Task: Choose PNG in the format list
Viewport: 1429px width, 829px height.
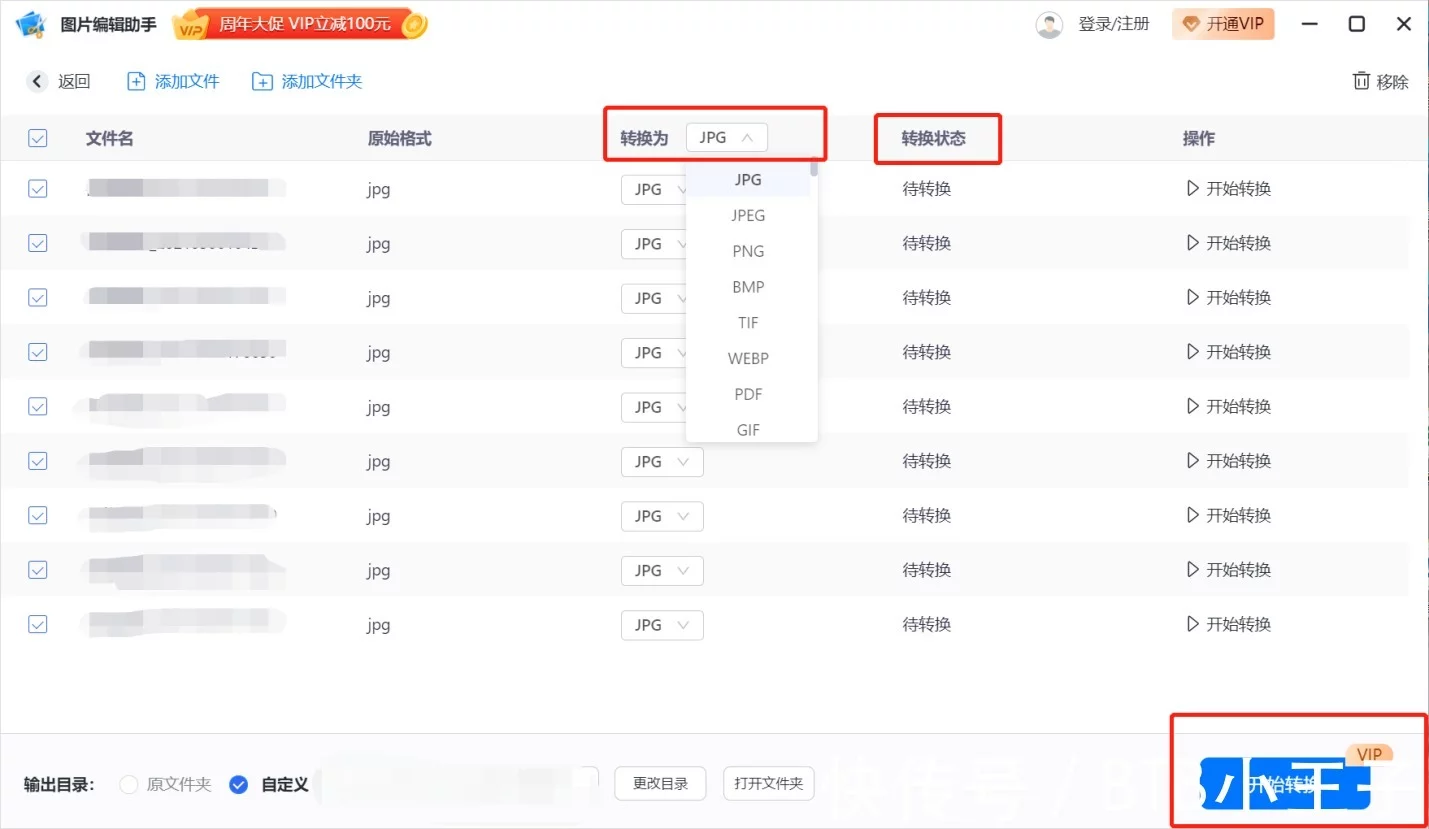Action: pos(748,252)
